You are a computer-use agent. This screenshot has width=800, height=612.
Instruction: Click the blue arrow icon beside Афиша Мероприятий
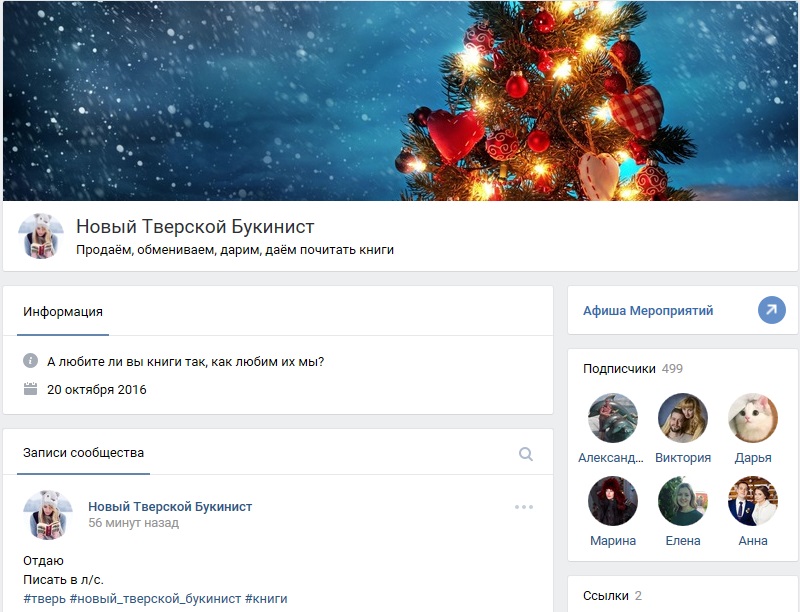pos(772,311)
